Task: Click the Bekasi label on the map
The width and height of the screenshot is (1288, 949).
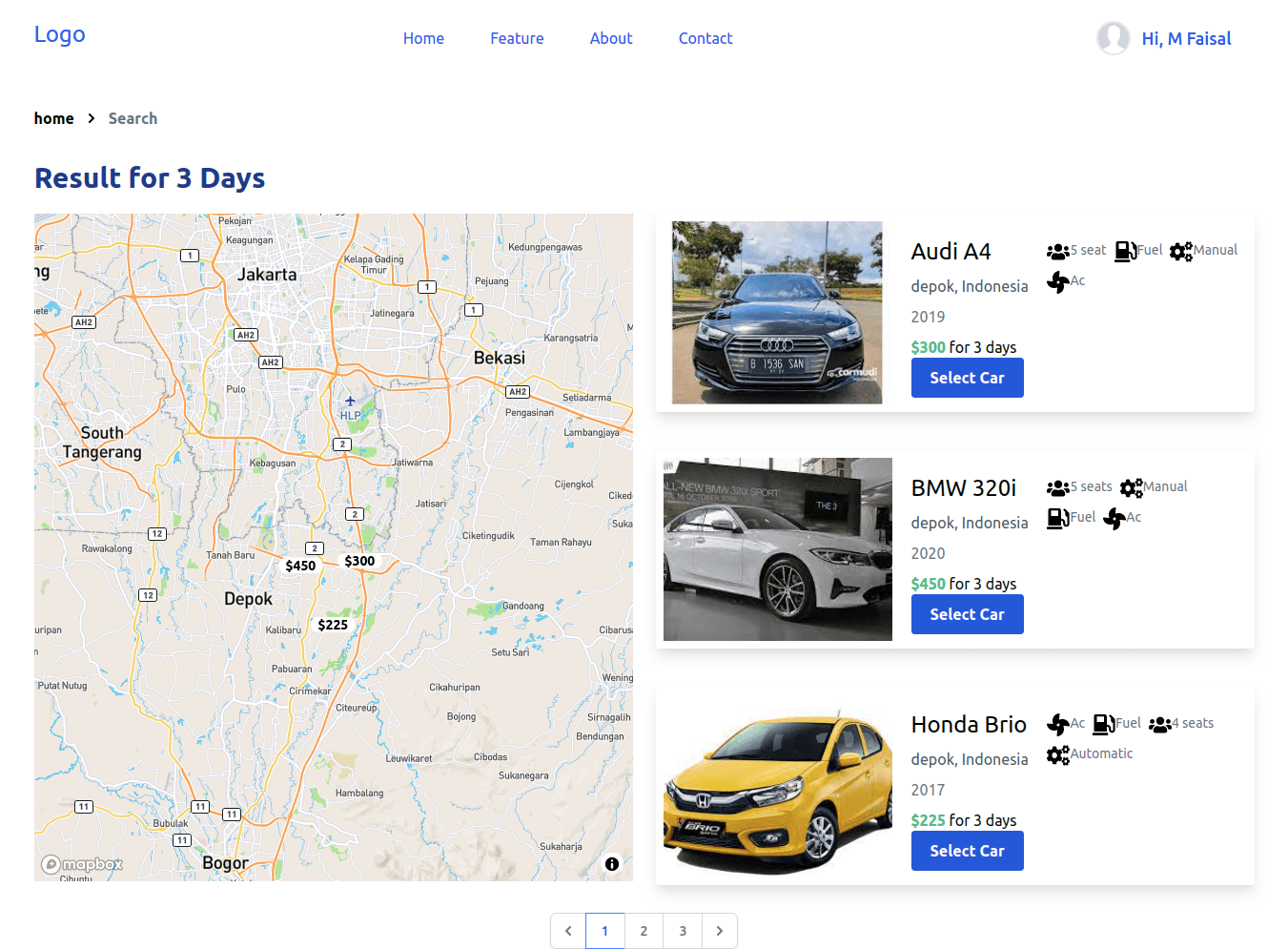Action: point(500,358)
